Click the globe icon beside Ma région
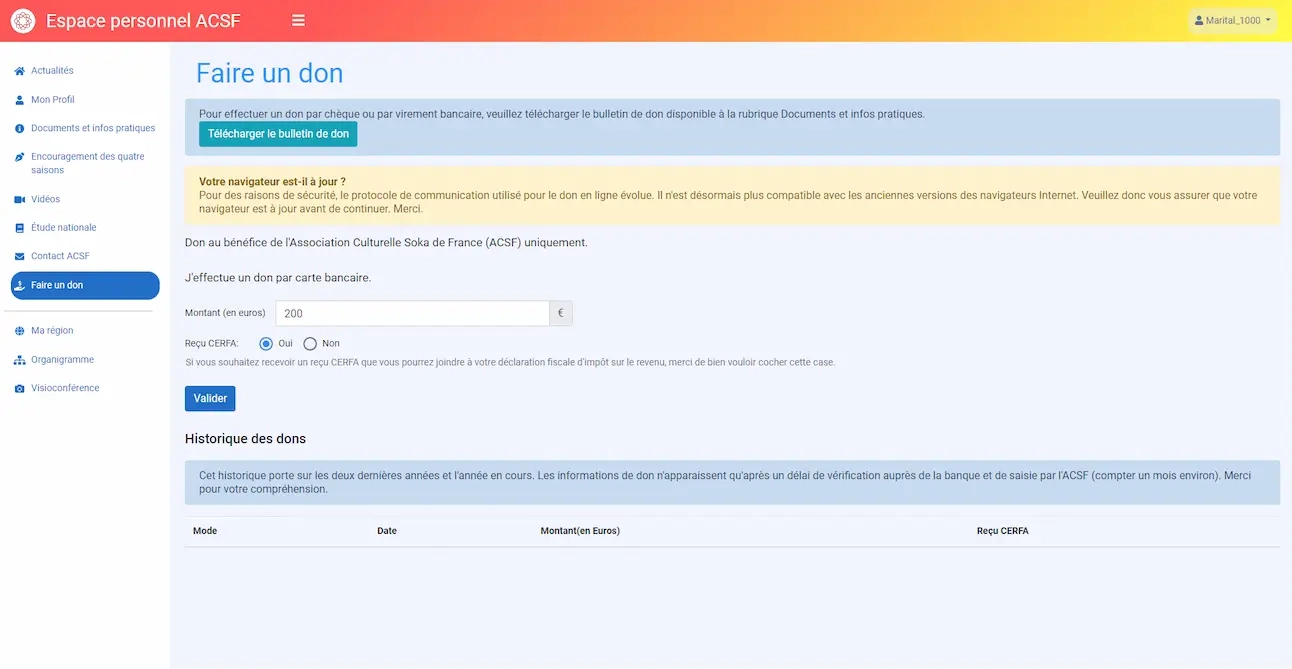The width and height of the screenshot is (1292, 669). pos(19,331)
